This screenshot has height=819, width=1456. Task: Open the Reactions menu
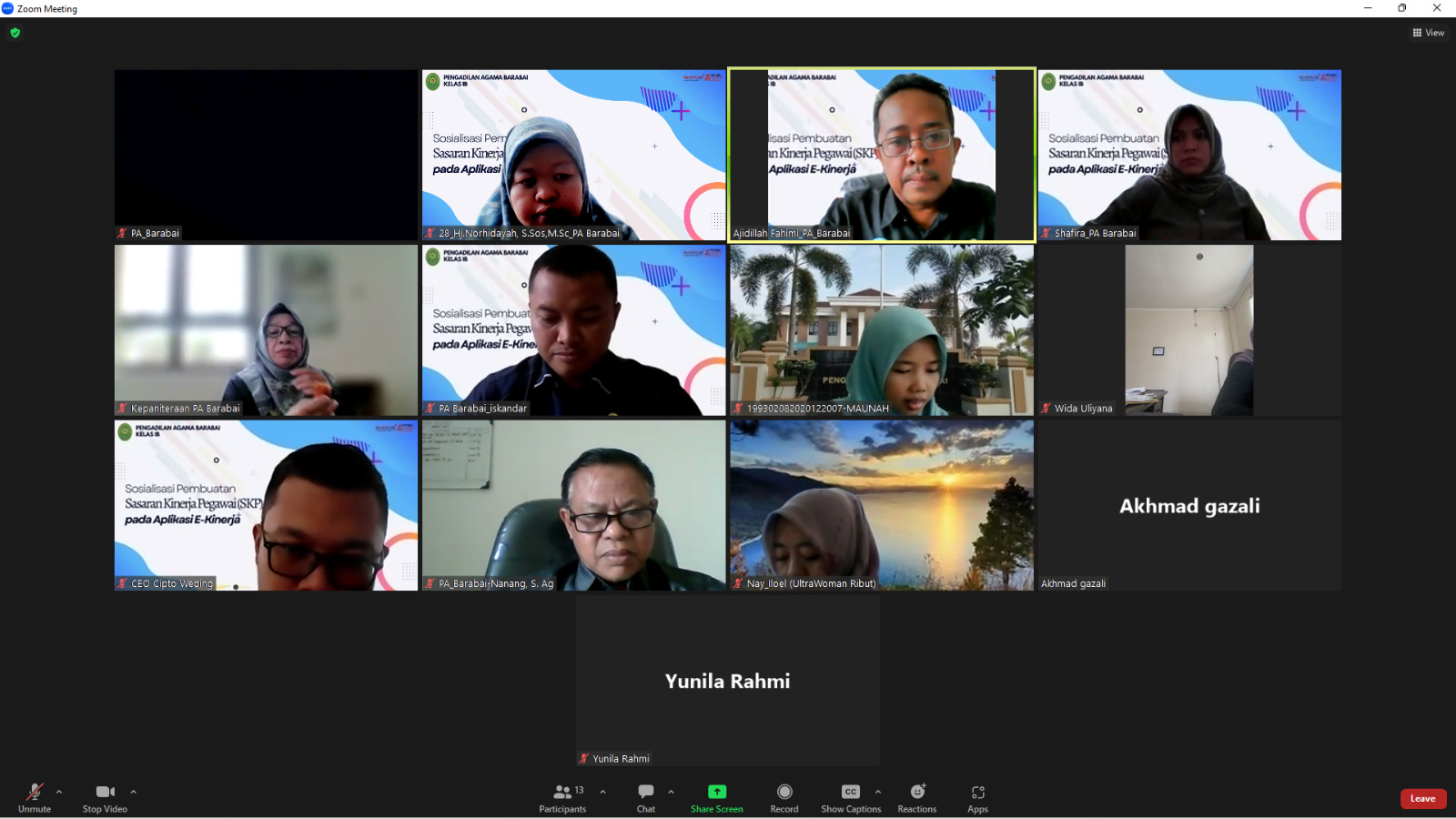tap(917, 797)
